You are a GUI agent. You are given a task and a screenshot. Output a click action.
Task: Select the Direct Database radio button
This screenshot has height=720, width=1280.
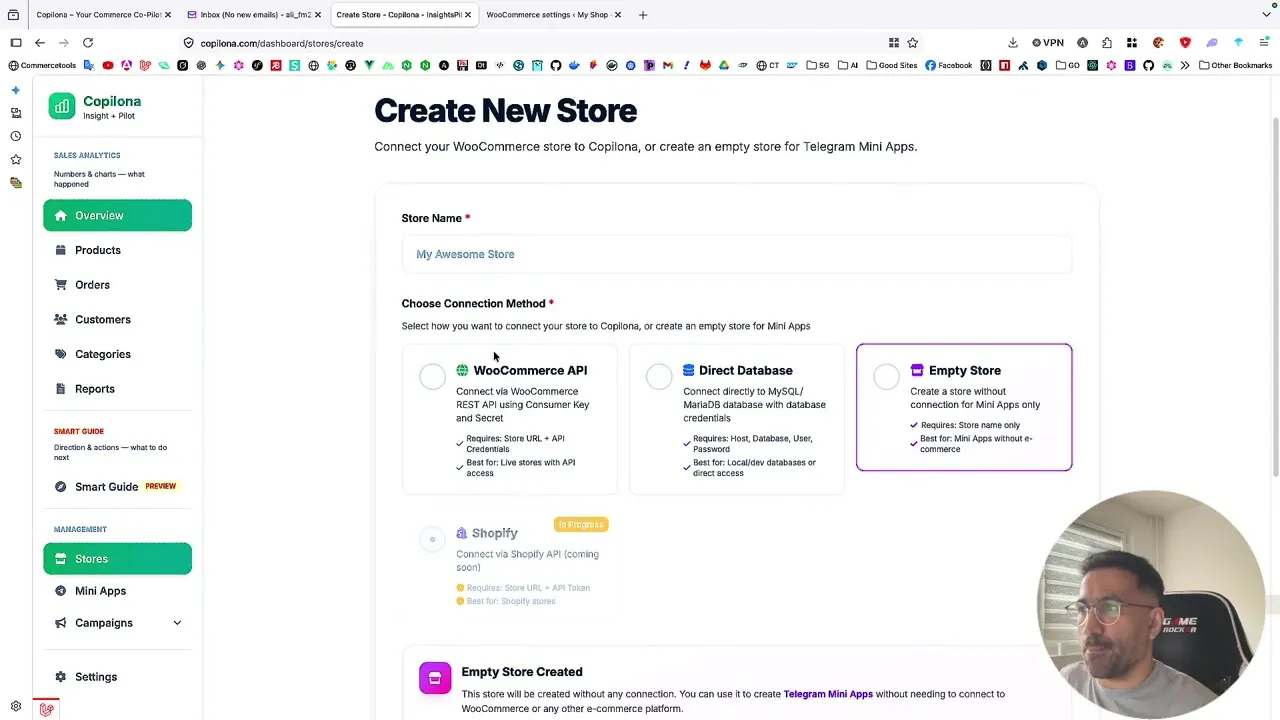pos(659,376)
